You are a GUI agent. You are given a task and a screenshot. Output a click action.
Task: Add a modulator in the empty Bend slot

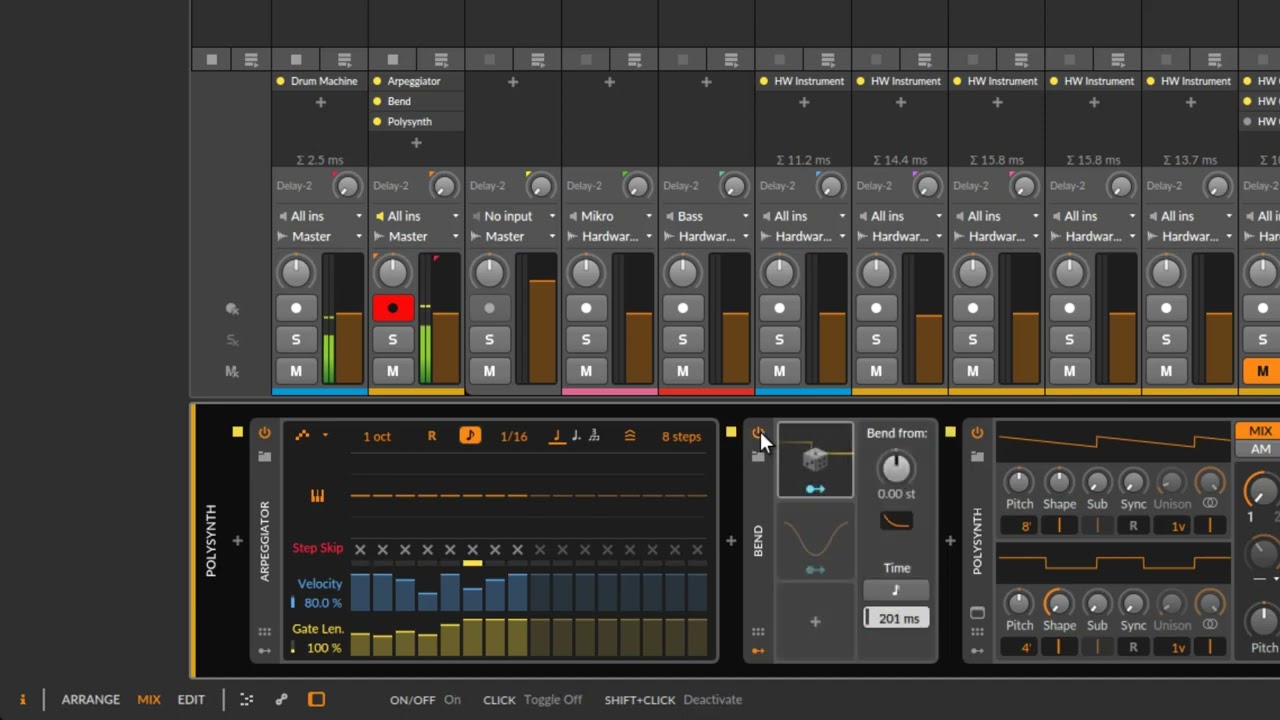815,621
